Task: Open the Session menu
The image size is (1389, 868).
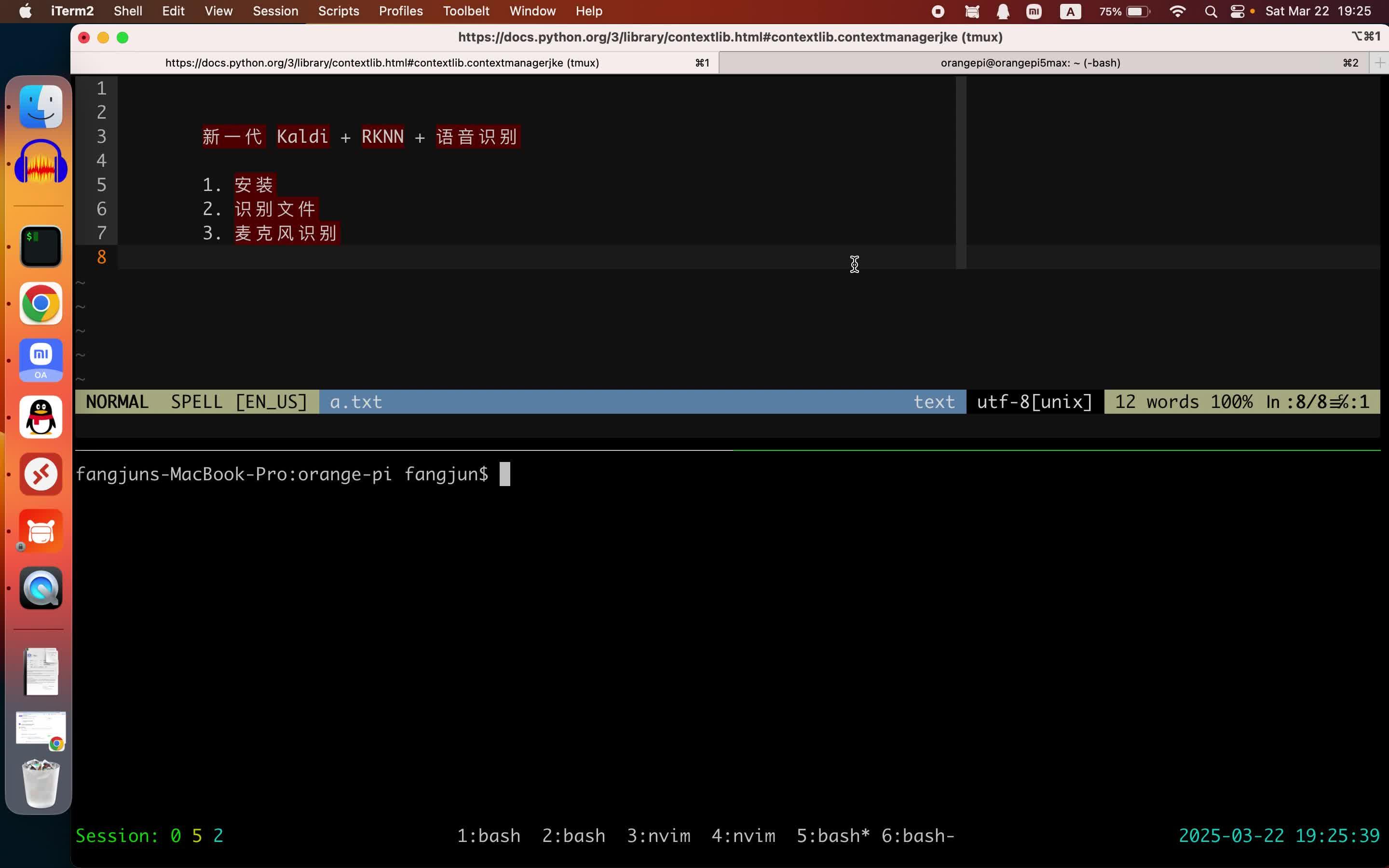Action: click(275, 12)
